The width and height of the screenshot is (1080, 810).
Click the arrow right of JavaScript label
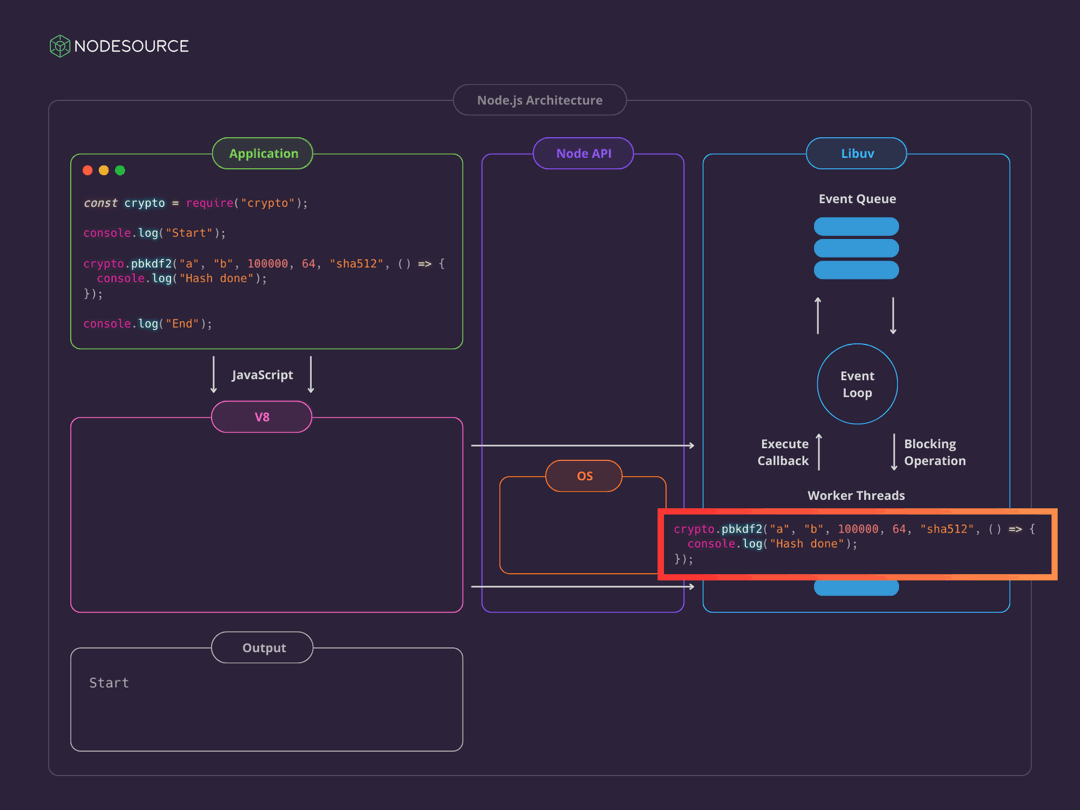[x=311, y=375]
